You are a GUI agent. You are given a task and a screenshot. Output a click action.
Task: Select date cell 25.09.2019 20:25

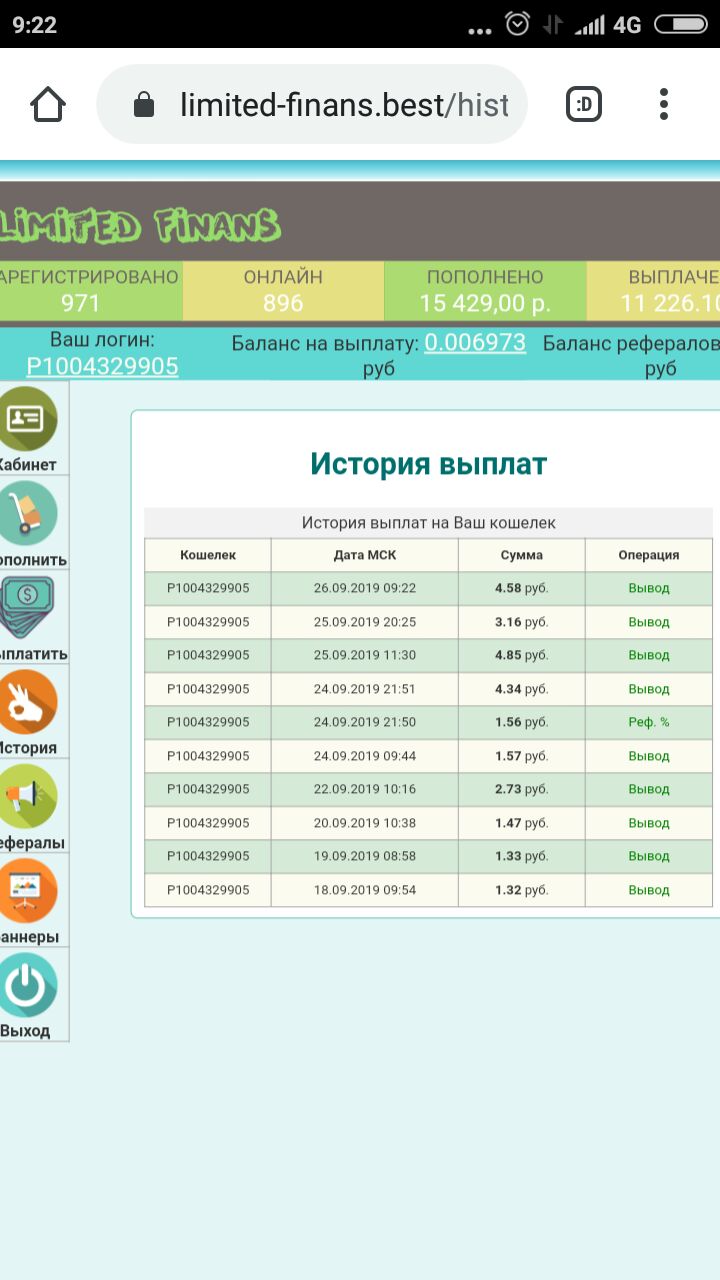365,622
